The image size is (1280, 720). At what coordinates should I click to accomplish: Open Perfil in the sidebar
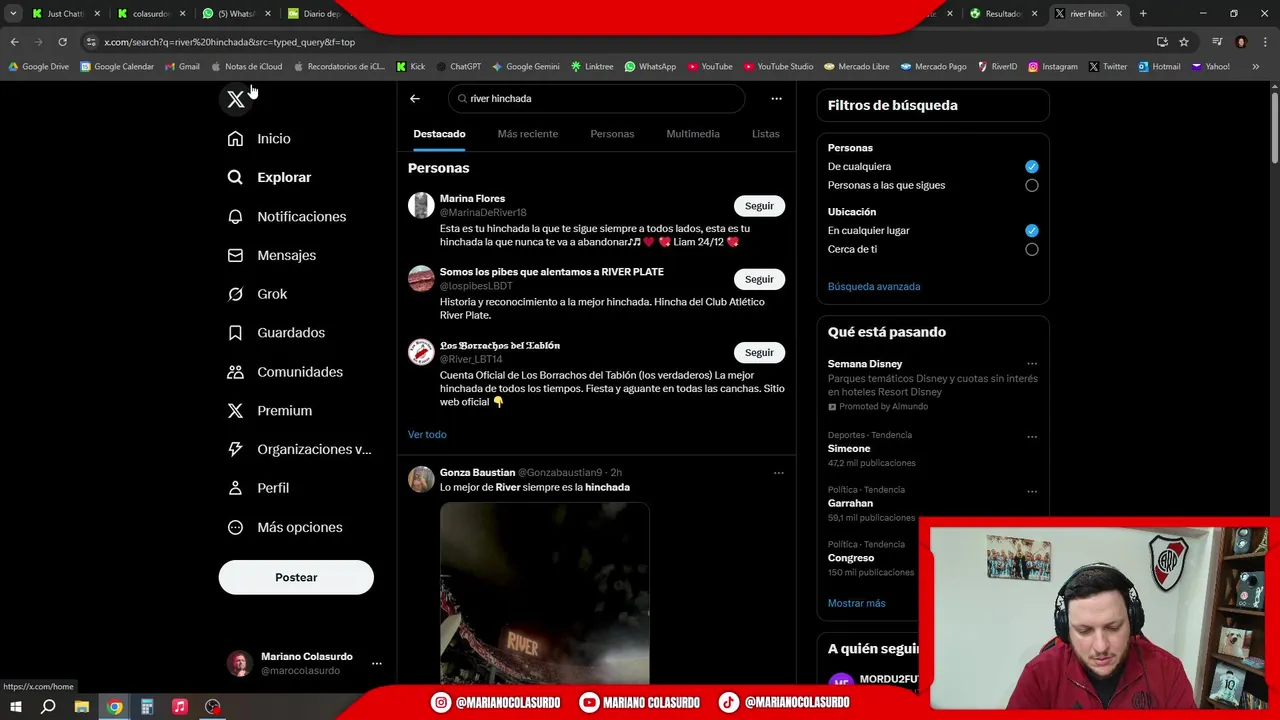point(259,488)
